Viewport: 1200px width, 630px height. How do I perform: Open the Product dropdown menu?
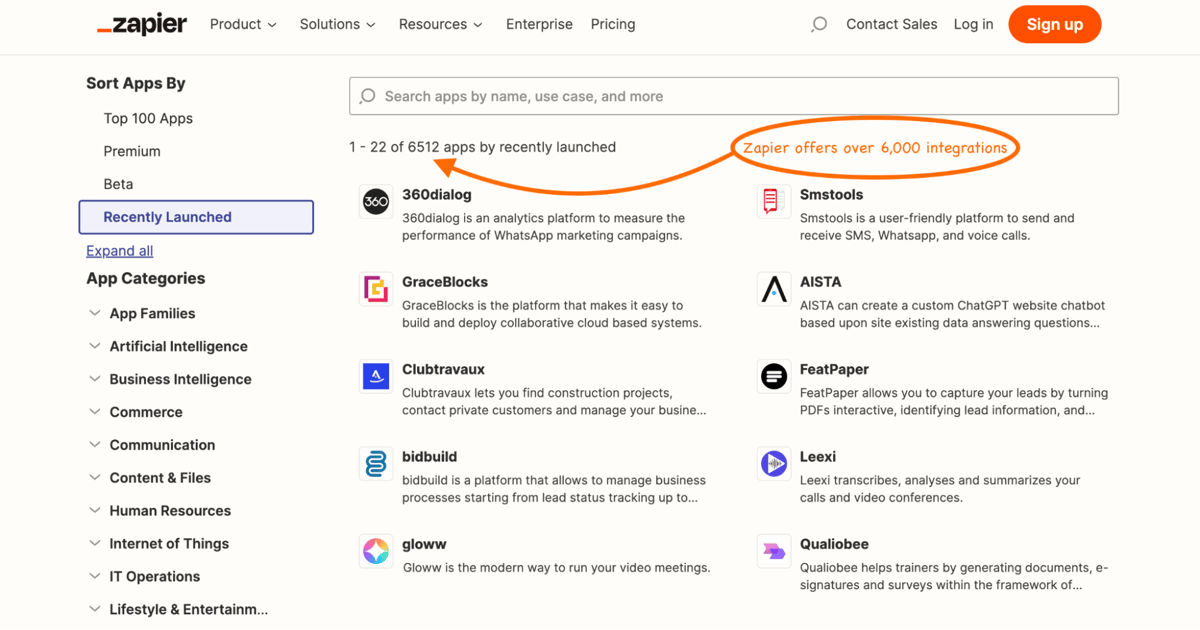coord(243,24)
